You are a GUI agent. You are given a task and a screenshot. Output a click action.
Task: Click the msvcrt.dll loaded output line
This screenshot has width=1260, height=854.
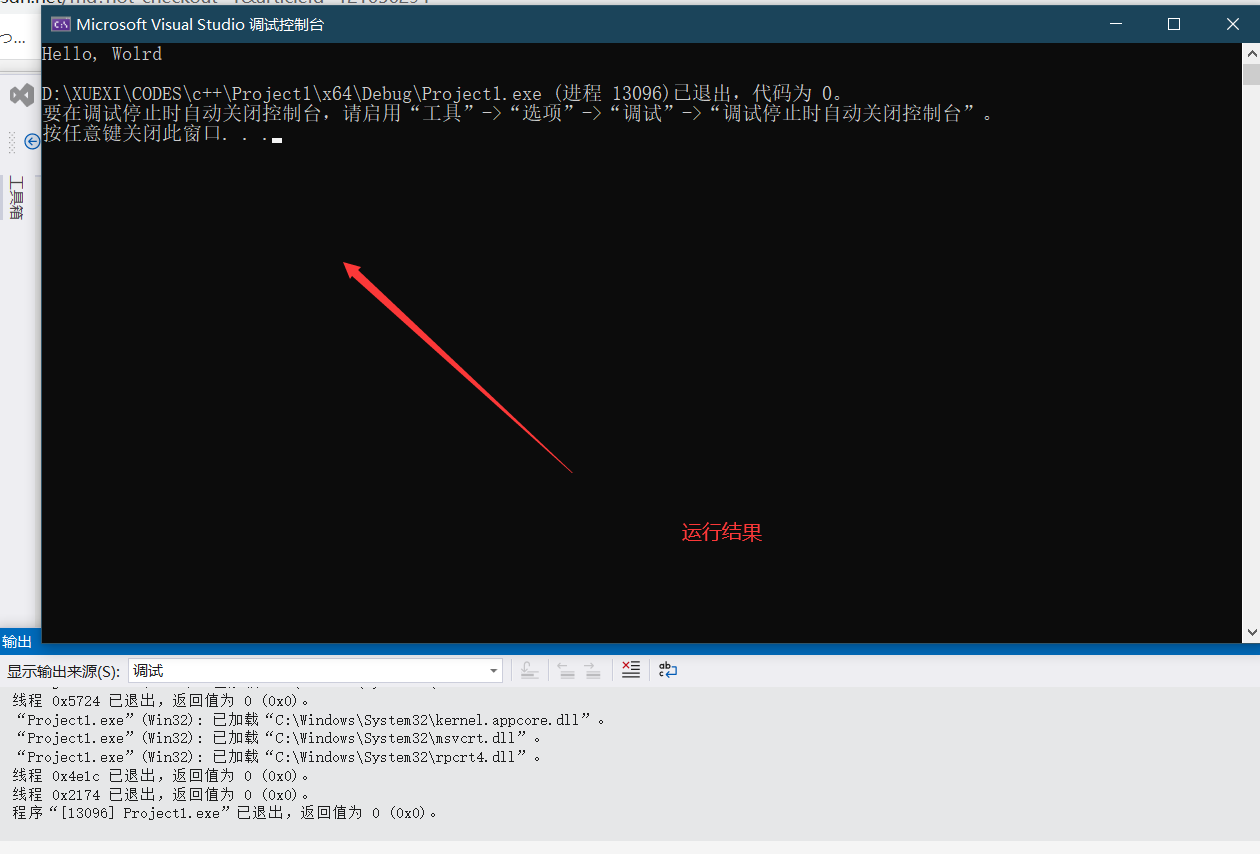click(279, 738)
